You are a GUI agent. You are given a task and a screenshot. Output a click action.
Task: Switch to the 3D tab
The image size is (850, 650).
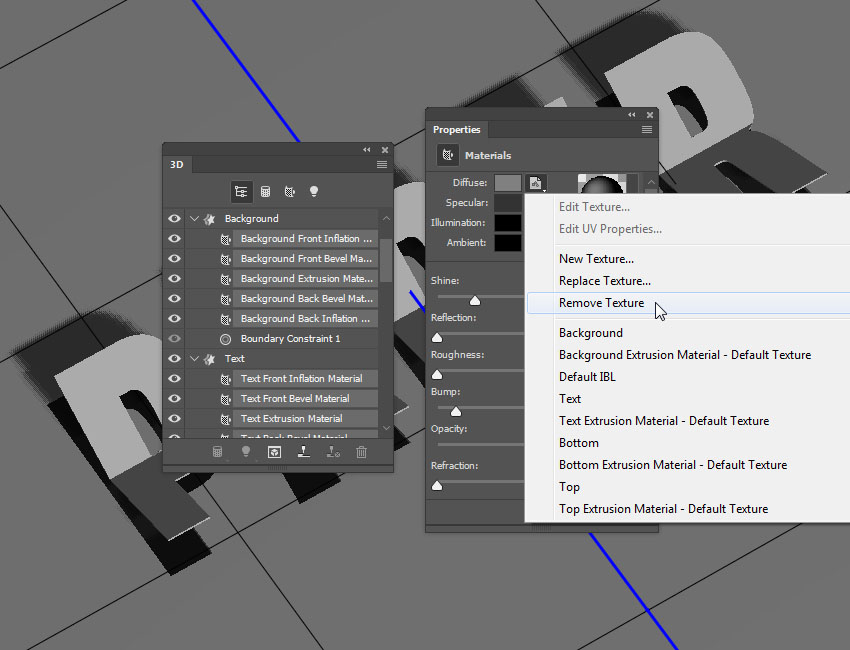(177, 164)
